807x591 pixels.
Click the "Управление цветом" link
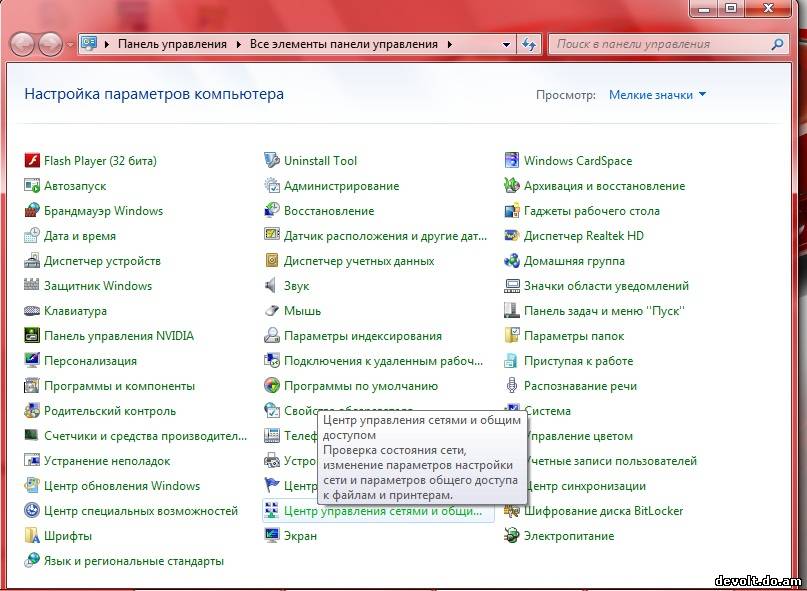tap(580, 436)
